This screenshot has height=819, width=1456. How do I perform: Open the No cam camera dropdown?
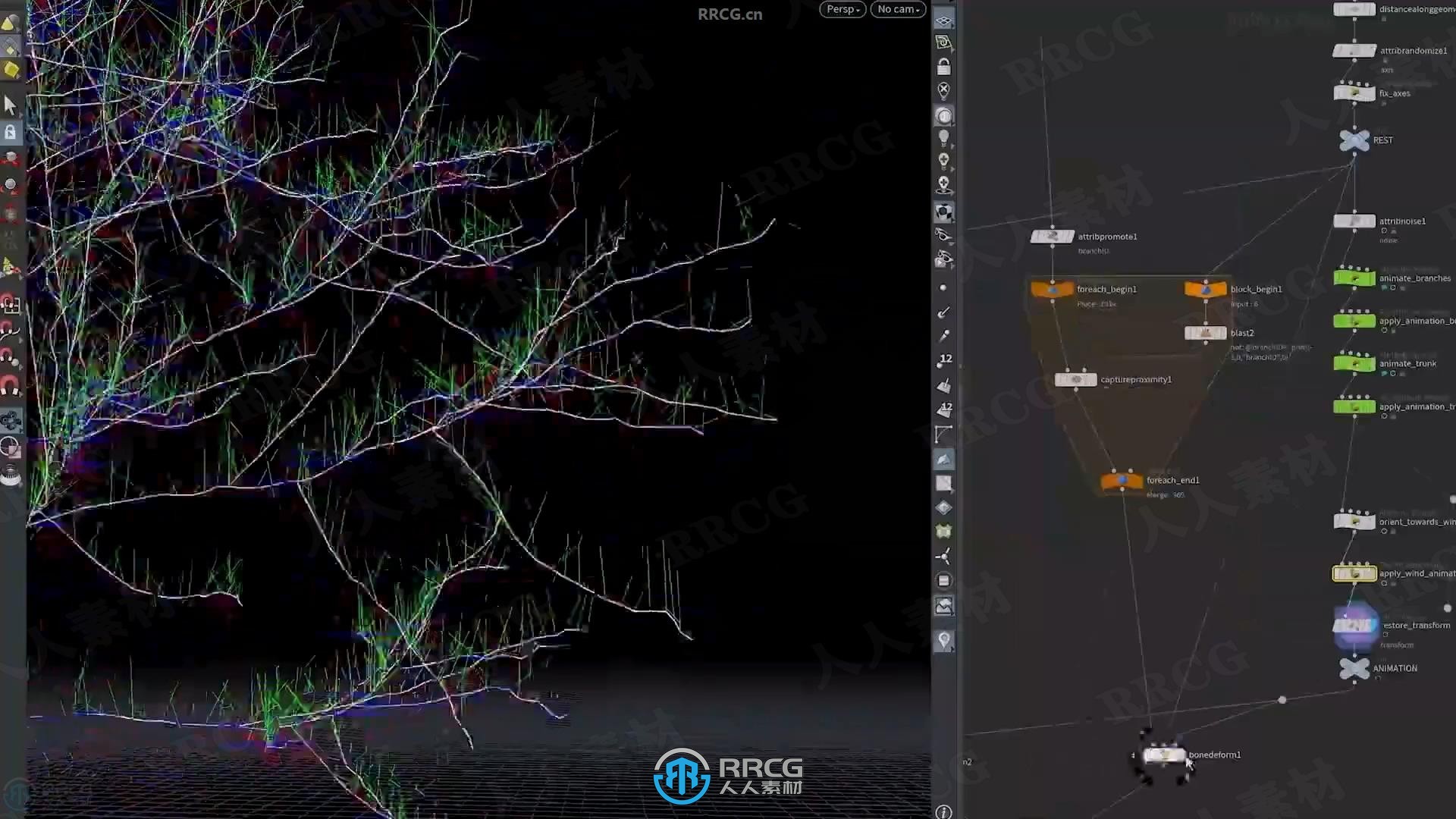898,10
